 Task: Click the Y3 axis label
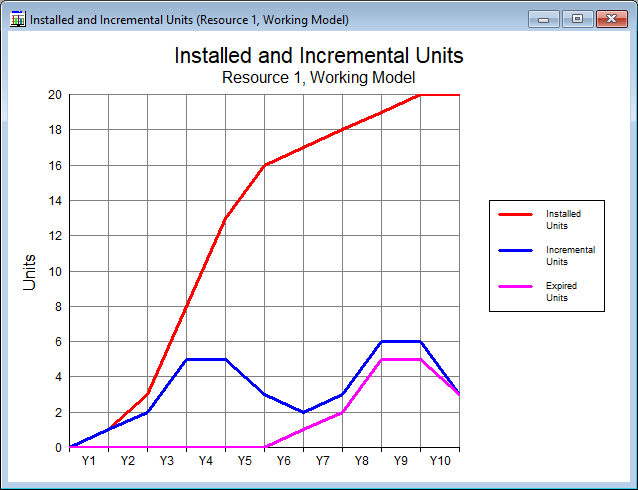coord(166,461)
